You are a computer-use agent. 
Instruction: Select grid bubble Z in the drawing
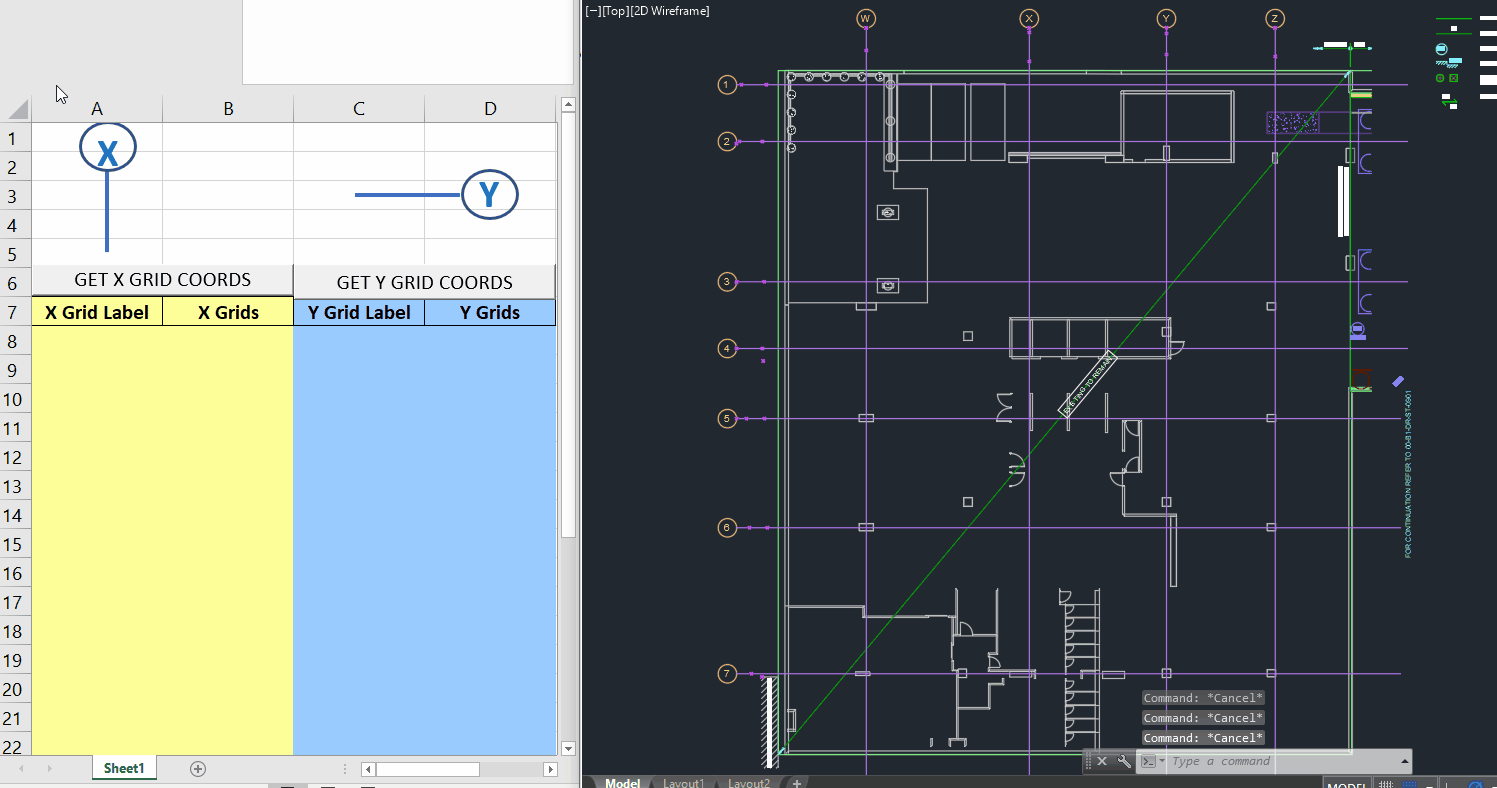tap(1274, 18)
